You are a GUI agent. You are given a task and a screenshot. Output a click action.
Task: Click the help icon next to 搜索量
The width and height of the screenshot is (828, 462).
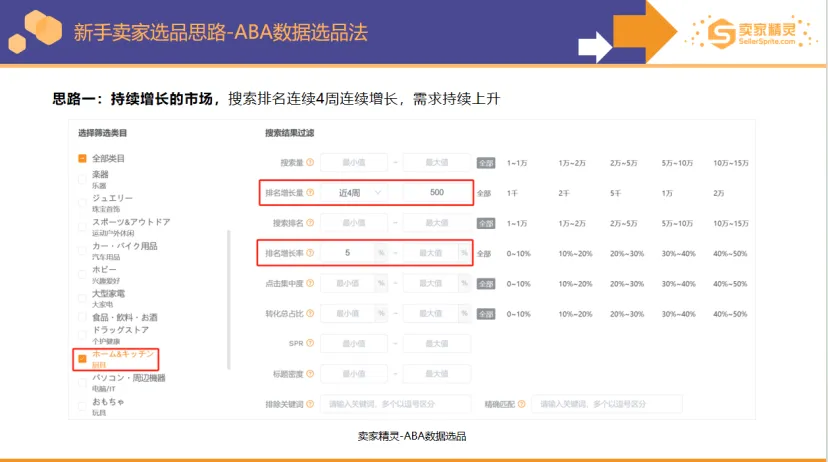click(310, 162)
